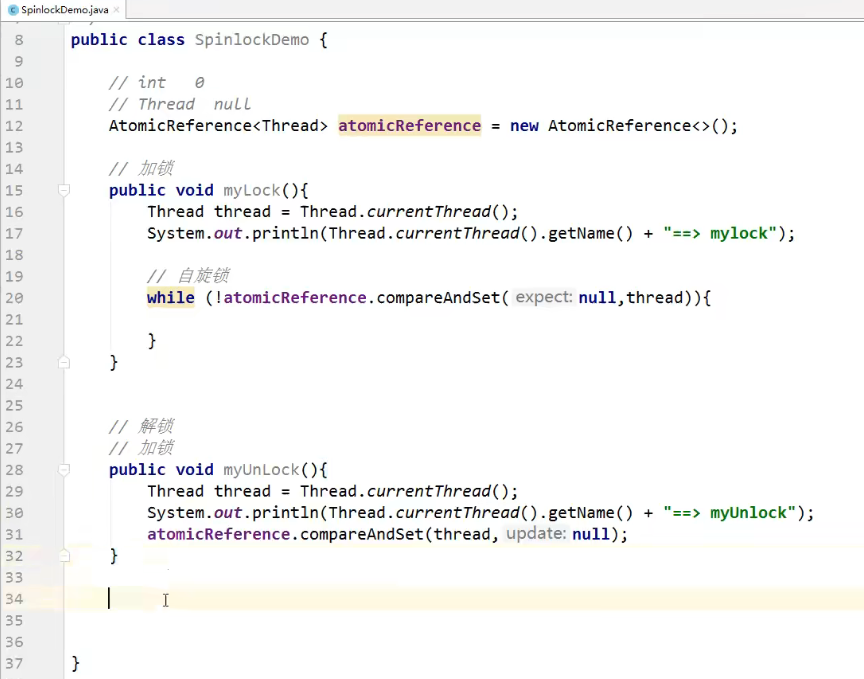Select the SpinlockDemo.java editor tab
This screenshot has width=864, height=679.
coord(63,10)
